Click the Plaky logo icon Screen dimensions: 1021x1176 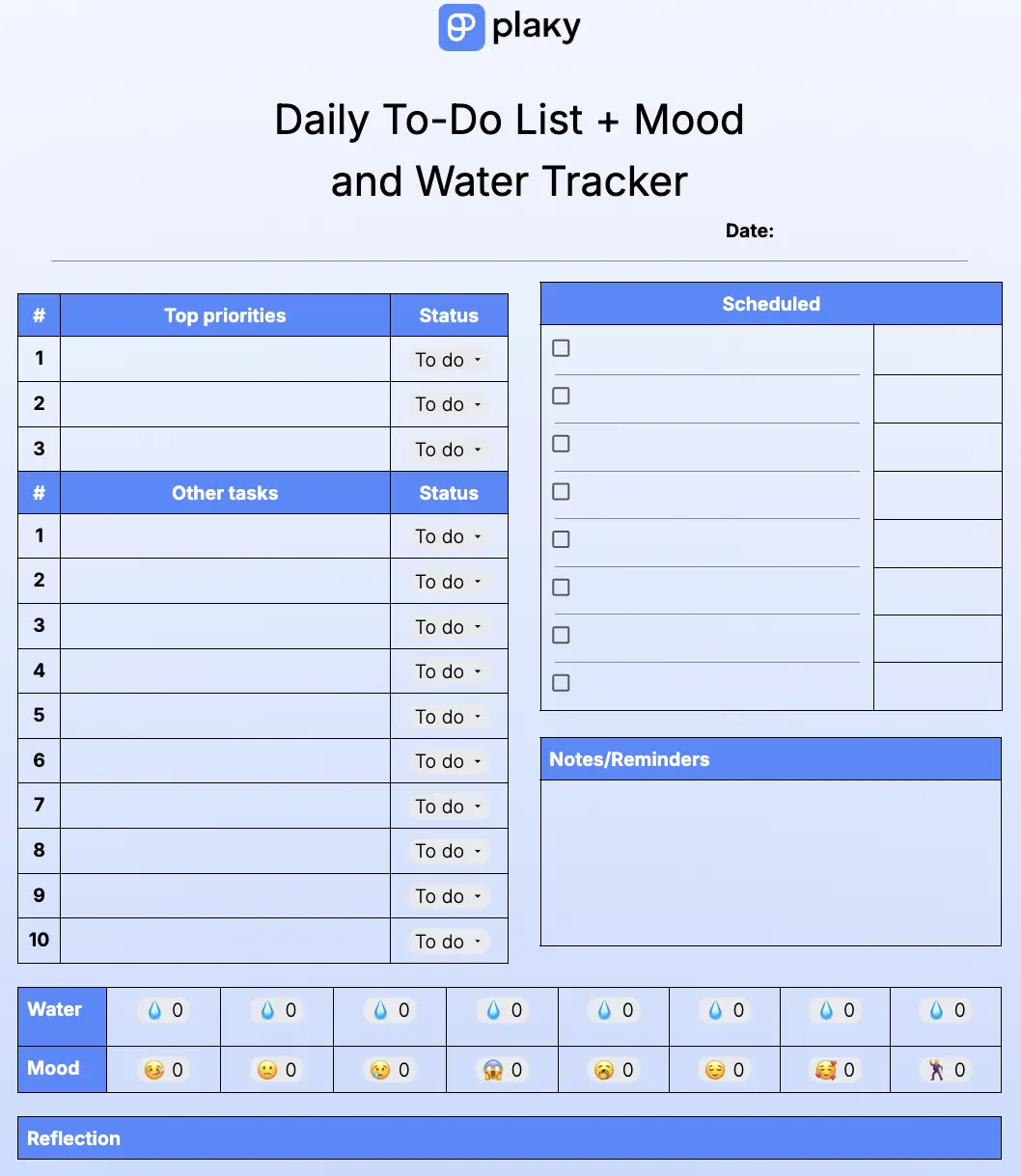461,26
